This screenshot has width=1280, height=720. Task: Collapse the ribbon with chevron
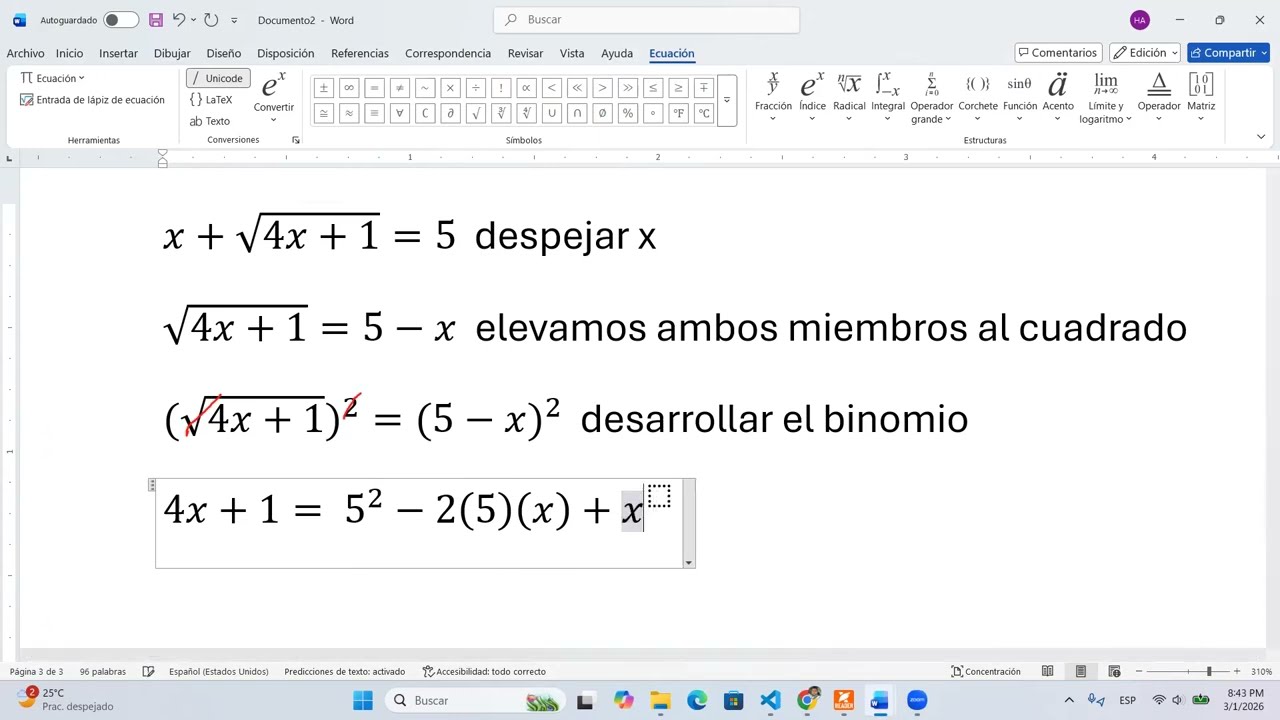tap(1260, 137)
